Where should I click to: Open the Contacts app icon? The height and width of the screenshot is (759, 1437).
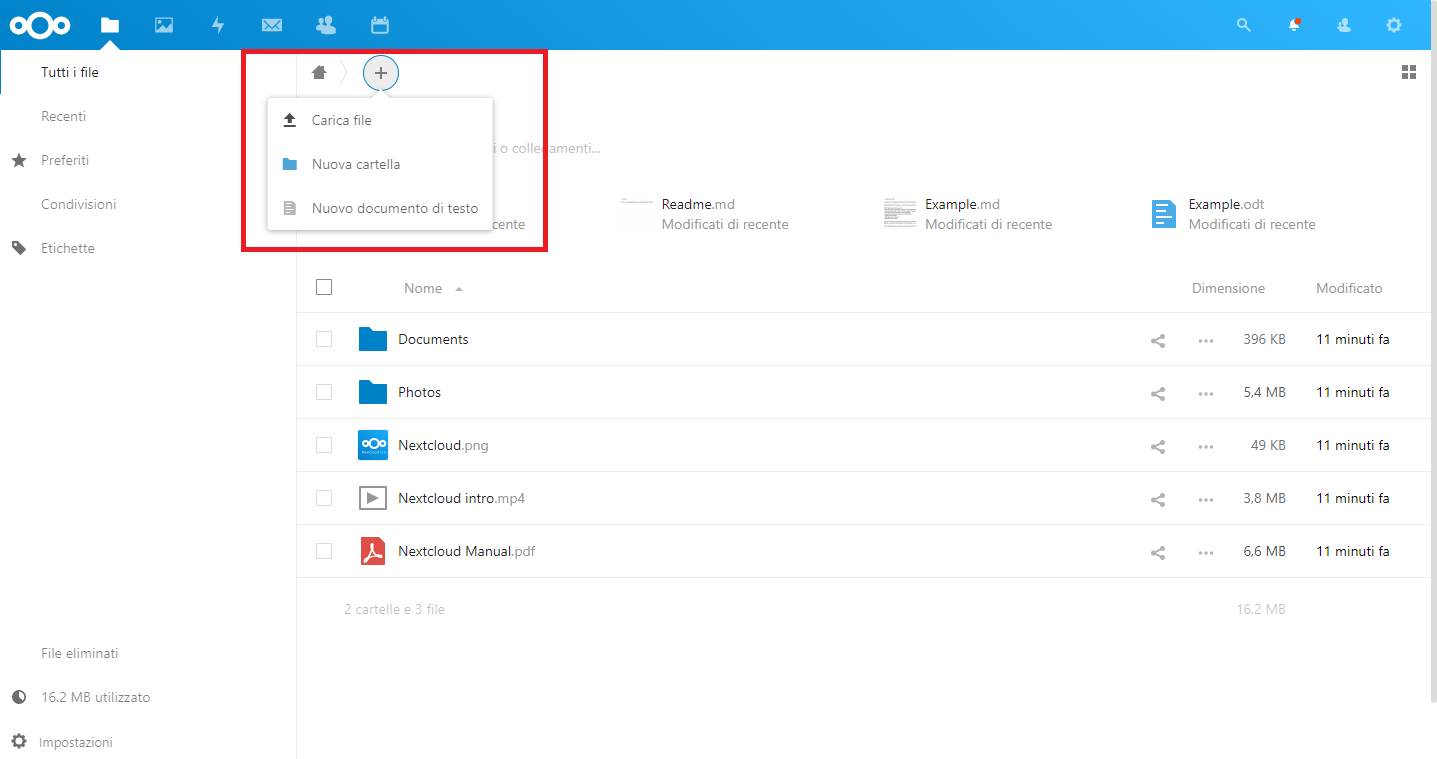coord(325,25)
